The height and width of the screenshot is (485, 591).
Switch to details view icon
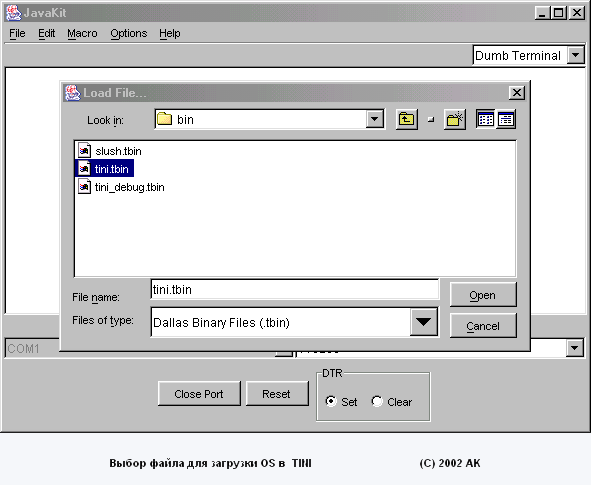pyautogui.click(x=506, y=119)
